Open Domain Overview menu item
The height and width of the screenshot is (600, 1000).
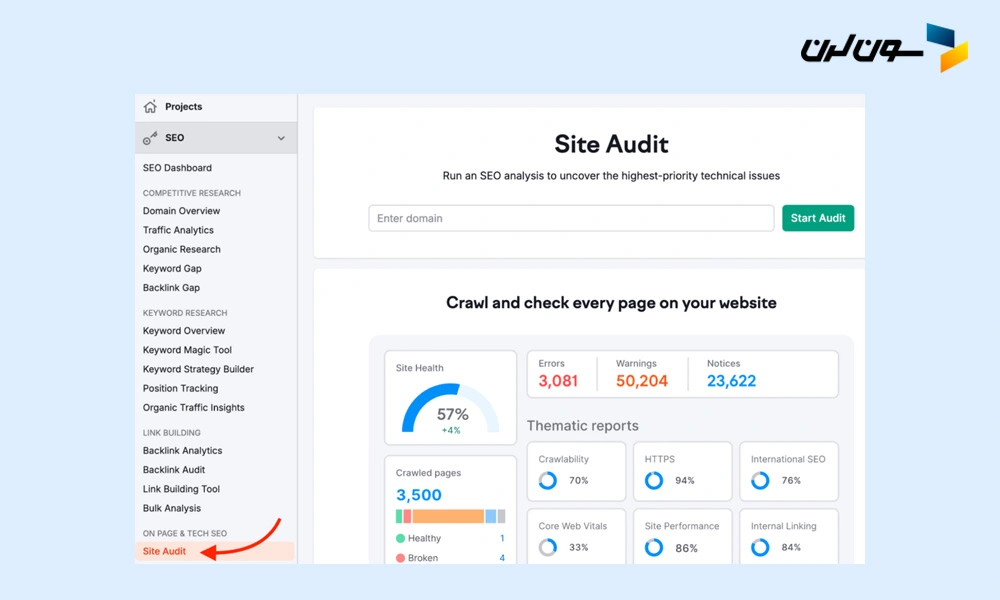click(x=181, y=211)
